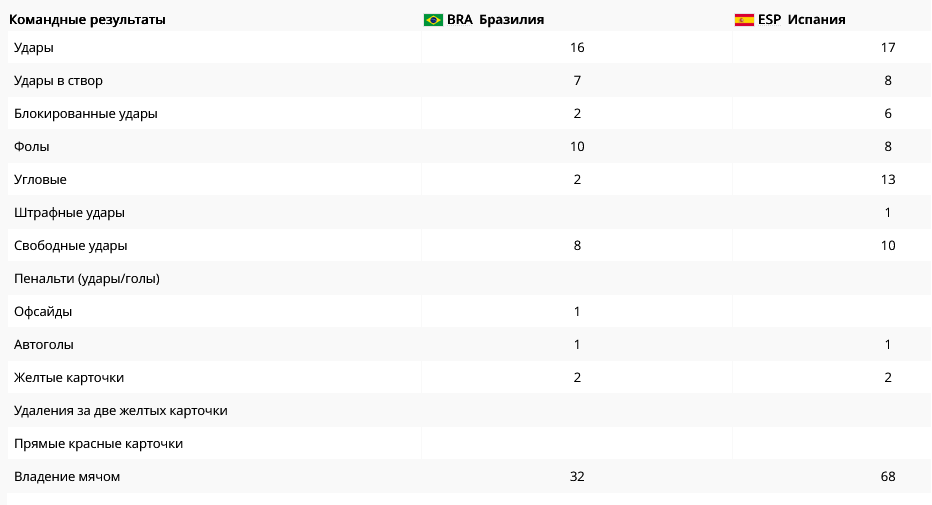This screenshot has width=932, height=505.
Task: Select the Автоголы row label
Action: [44, 344]
